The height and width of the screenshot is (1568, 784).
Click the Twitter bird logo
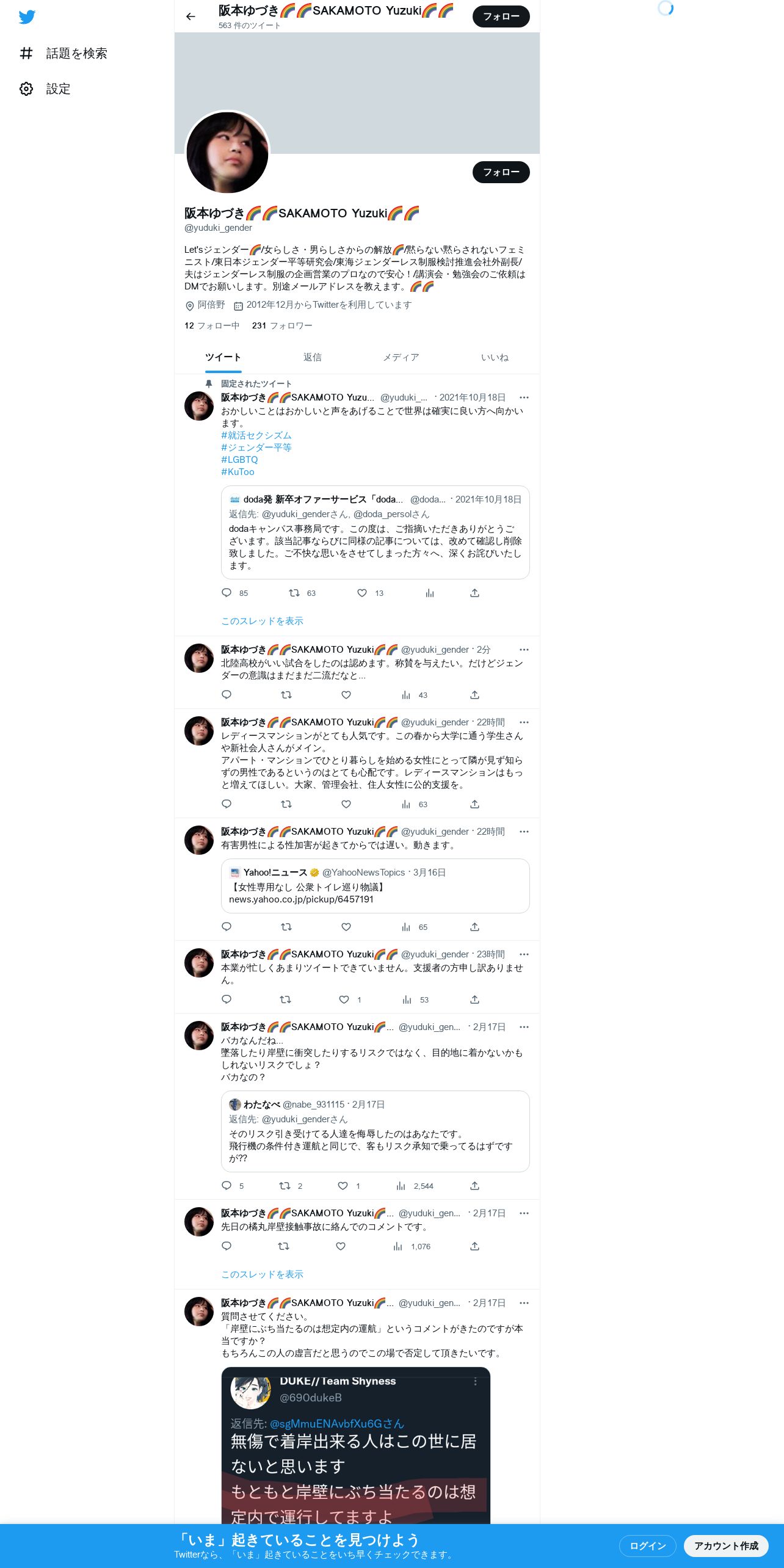(27, 17)
